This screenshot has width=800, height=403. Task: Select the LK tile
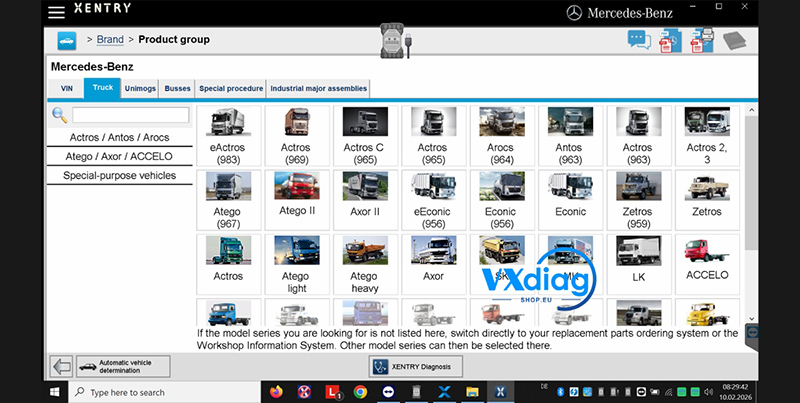[x=639, y=264]
